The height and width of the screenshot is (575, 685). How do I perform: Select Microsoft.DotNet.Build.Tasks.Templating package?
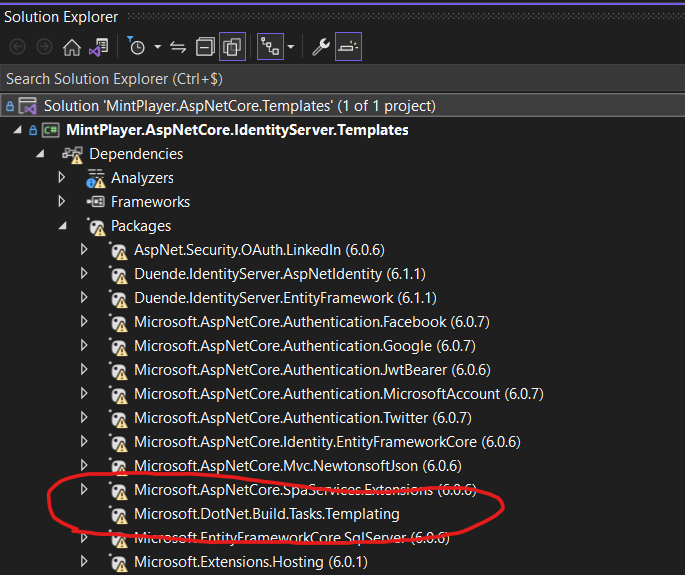(x=266, y=514)
